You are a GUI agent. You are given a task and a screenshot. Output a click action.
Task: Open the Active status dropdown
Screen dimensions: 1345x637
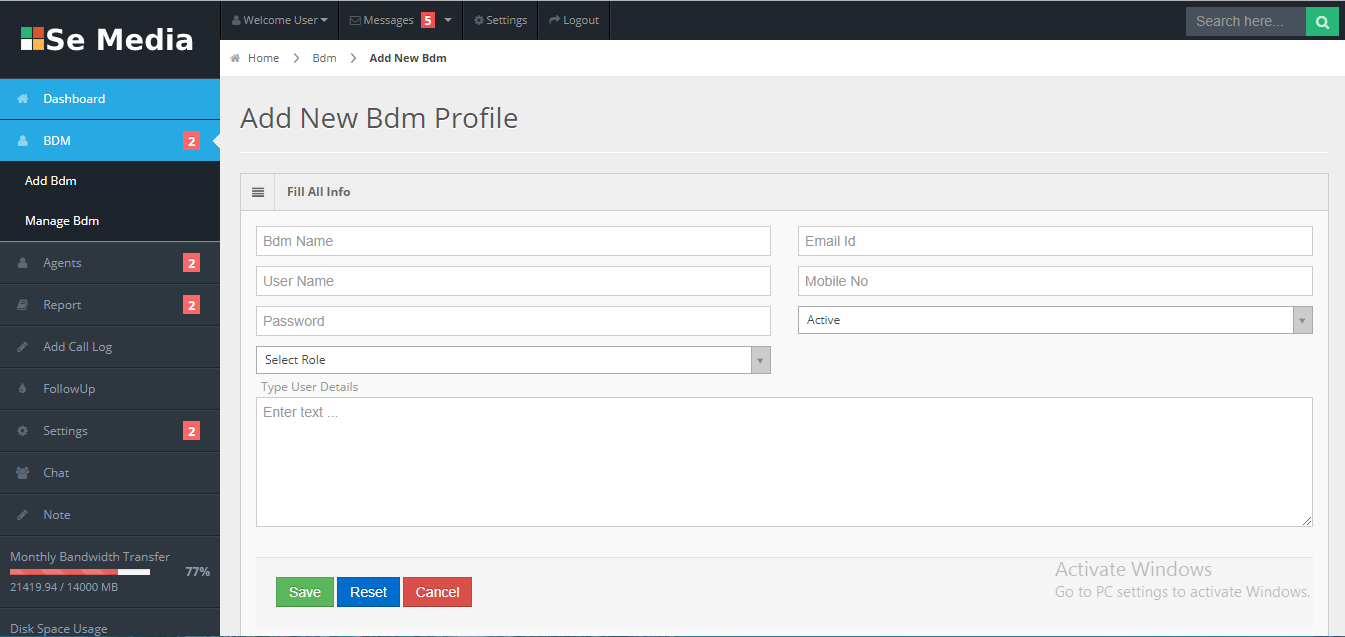[1055, 320]
